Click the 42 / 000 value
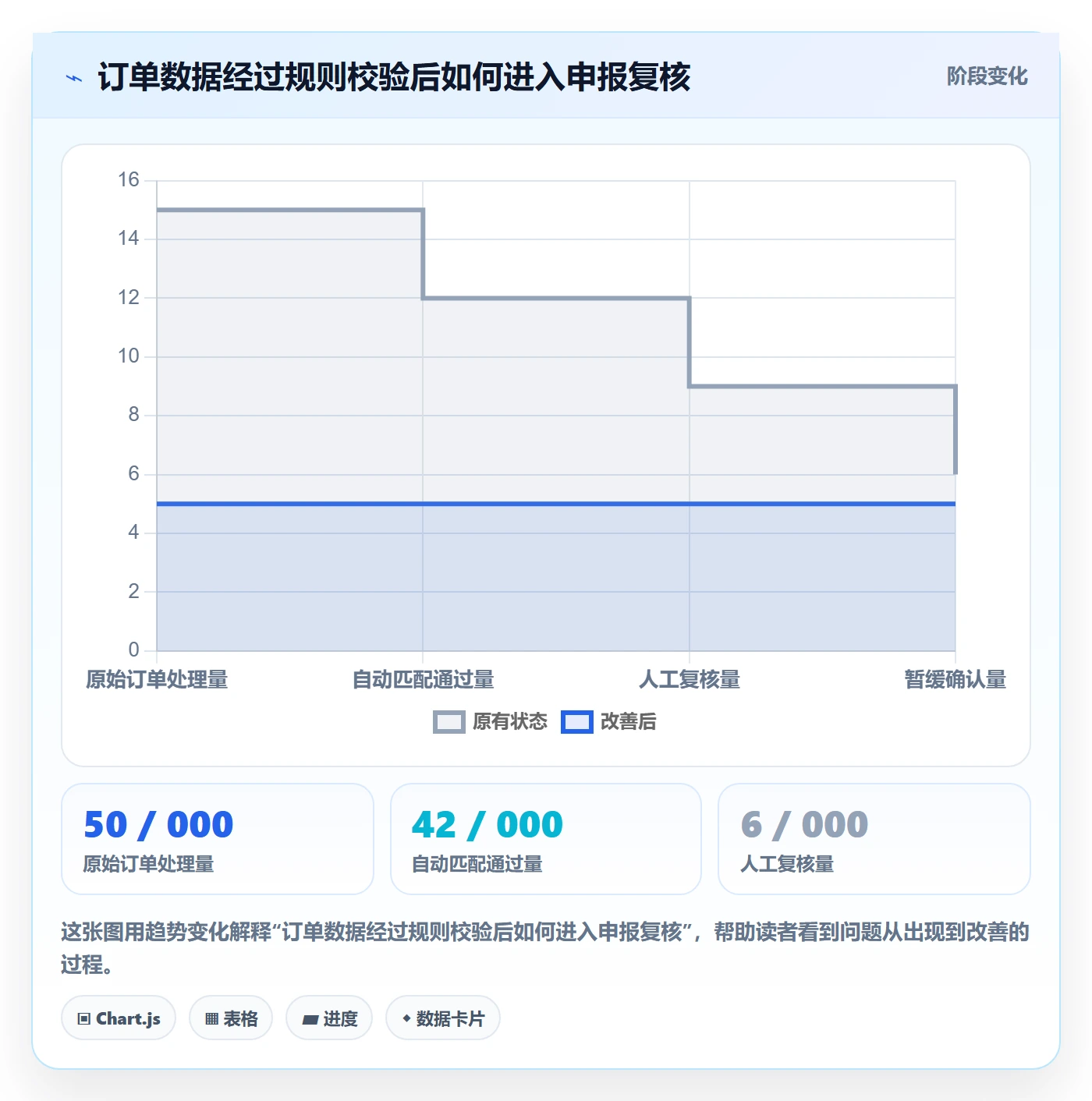This screenshot has height=1101, width=1092. [487, 825]
